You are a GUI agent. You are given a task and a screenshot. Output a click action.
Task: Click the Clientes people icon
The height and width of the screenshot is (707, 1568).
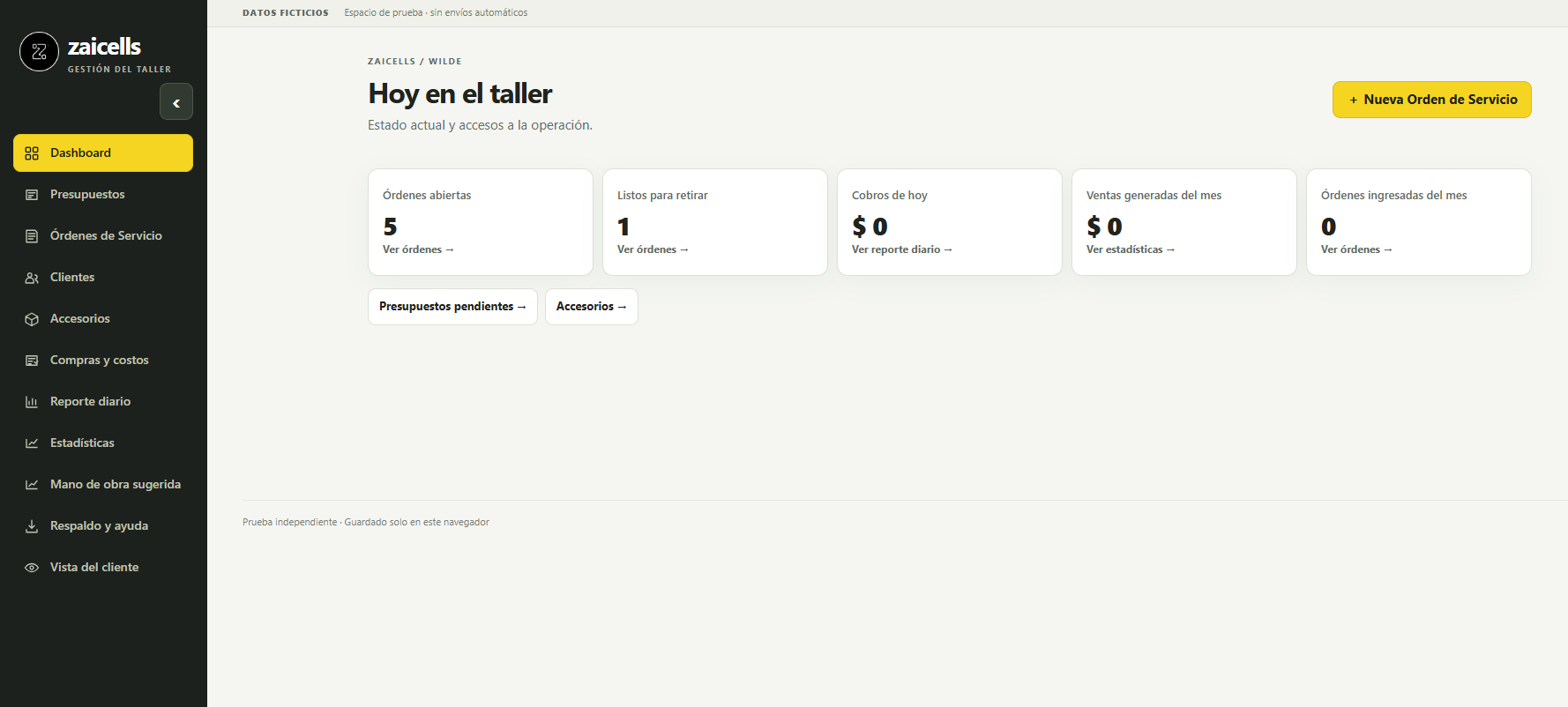[x=32, y=278]
